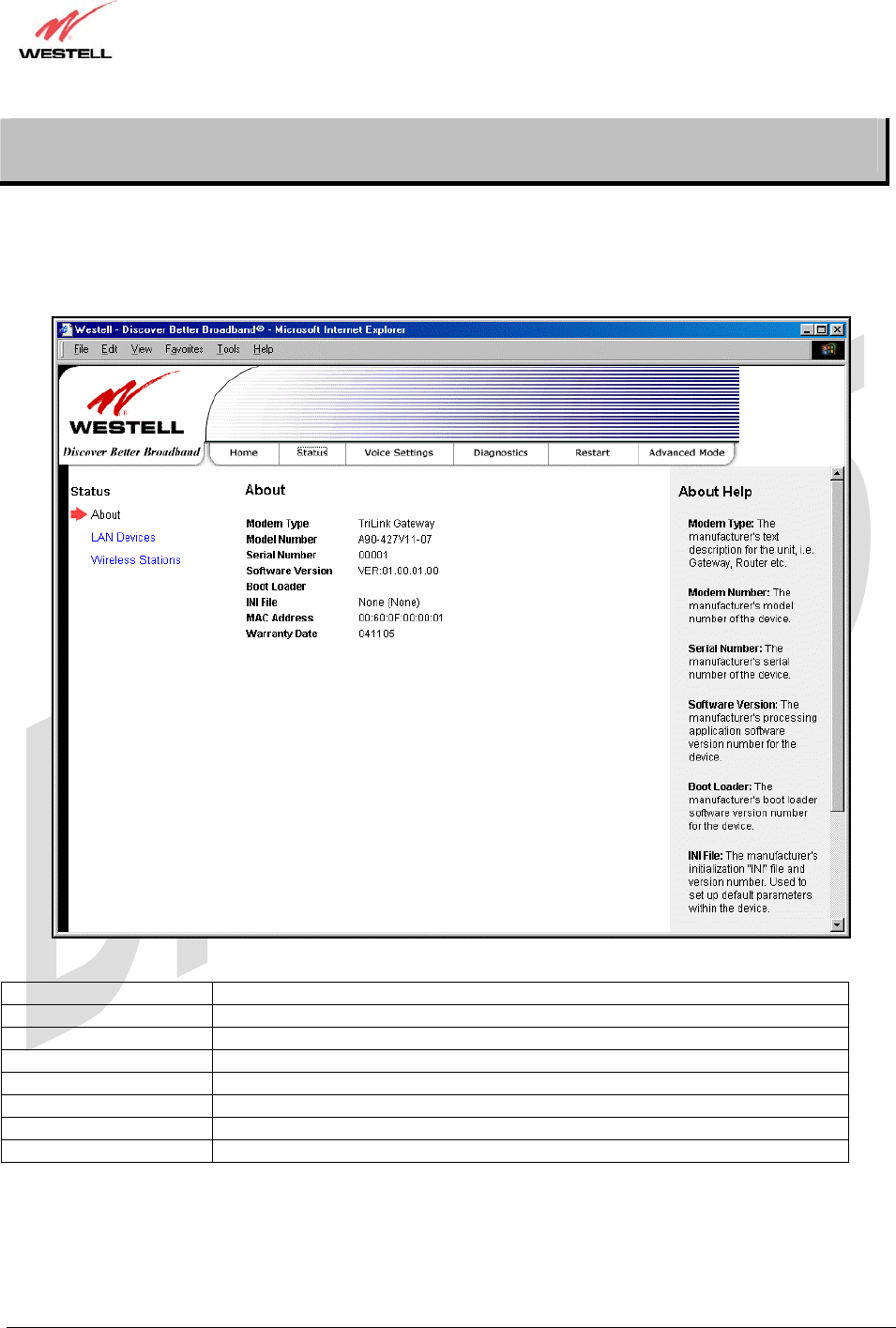Switch to Advanced Mode
The height and width of the screenshot is (1328, 896).
(x=687, y=452)
